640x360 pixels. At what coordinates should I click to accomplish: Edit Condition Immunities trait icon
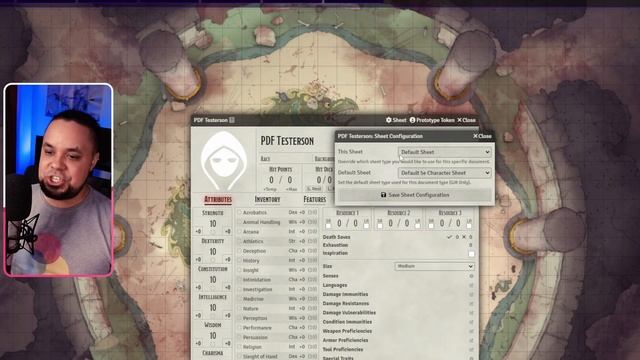(x=471, y=322)
